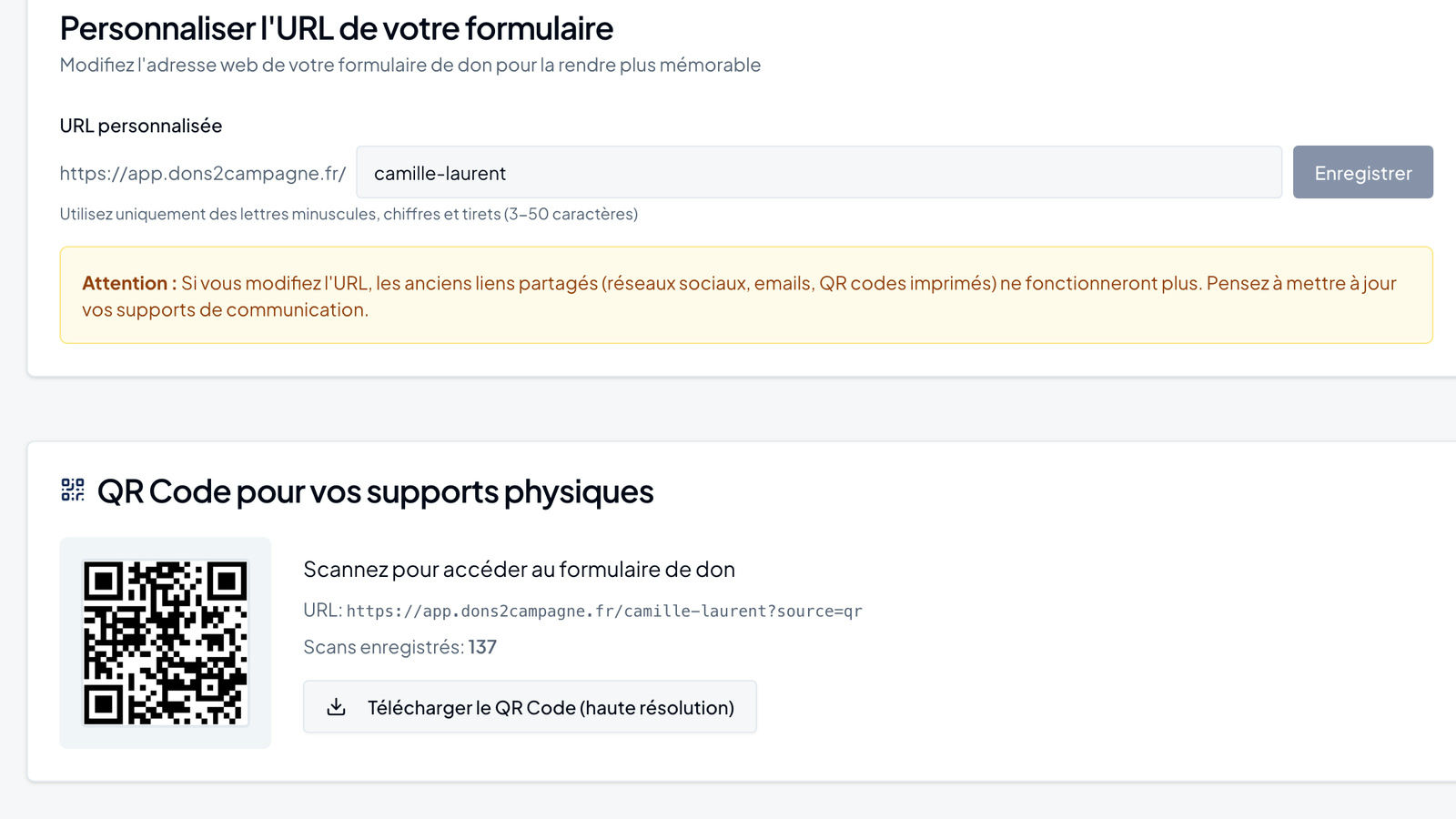The image size is (1456, 819).
Task: Click the "Personnaliser l'URL de votre formulaire" heading
Action: [x=337, y=28]
